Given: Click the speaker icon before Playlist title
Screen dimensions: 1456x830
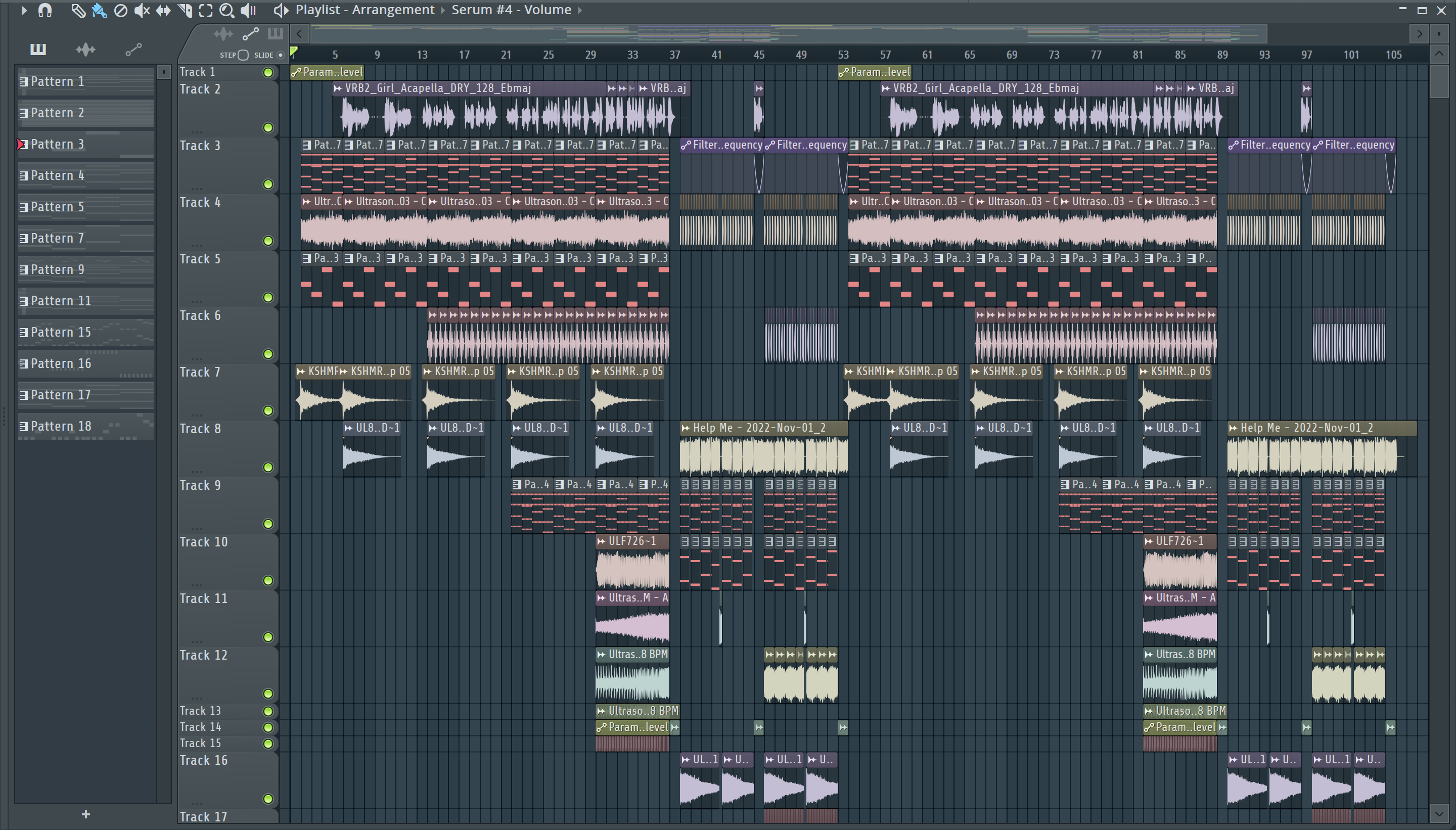Looking at the screenshot, I should [x=280, y=10].
